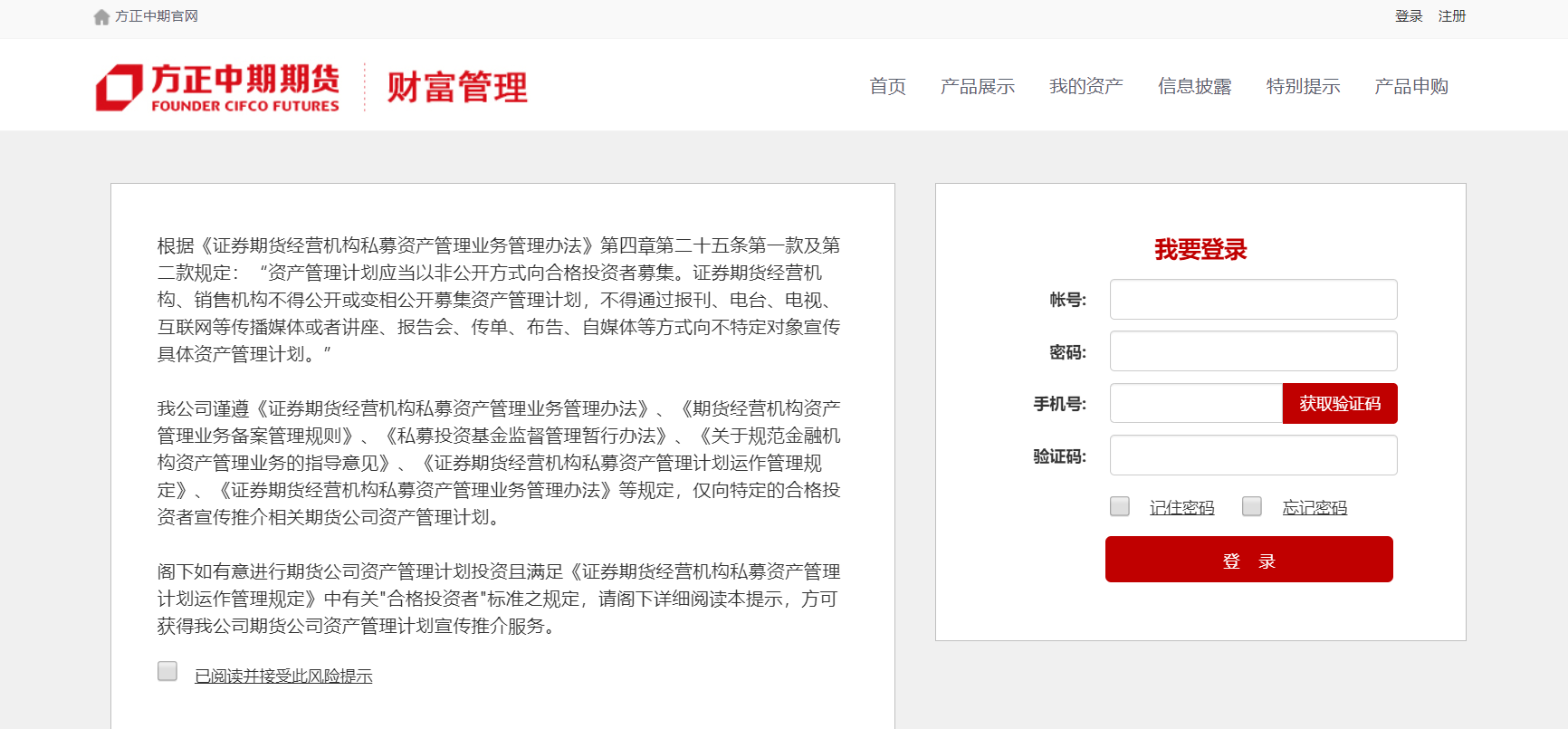Viewport: 1568px width, 729px height.
Task: Open the 产品展示 menu item
Action: click(x=977, y=87)
